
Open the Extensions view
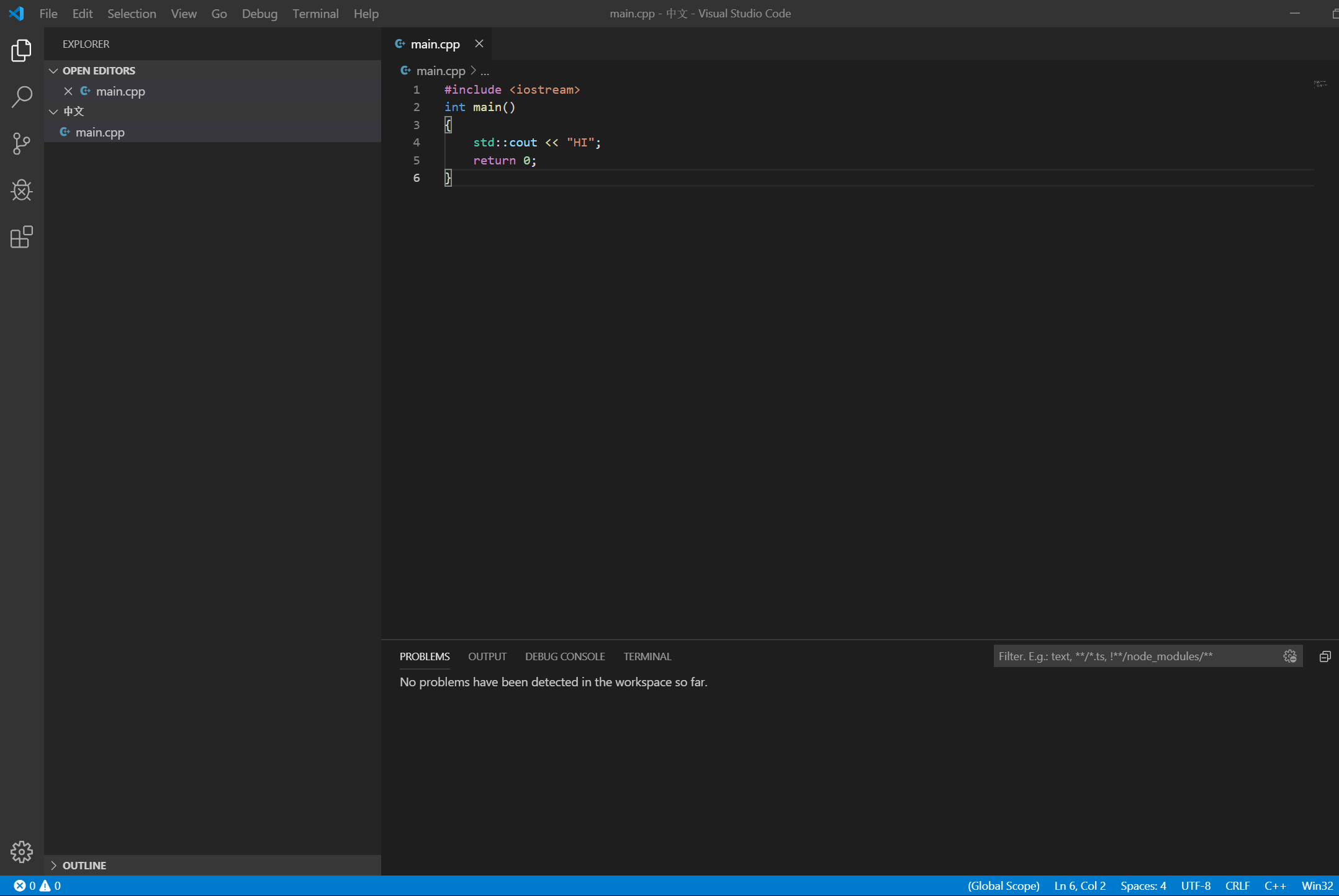coord(22,237)
